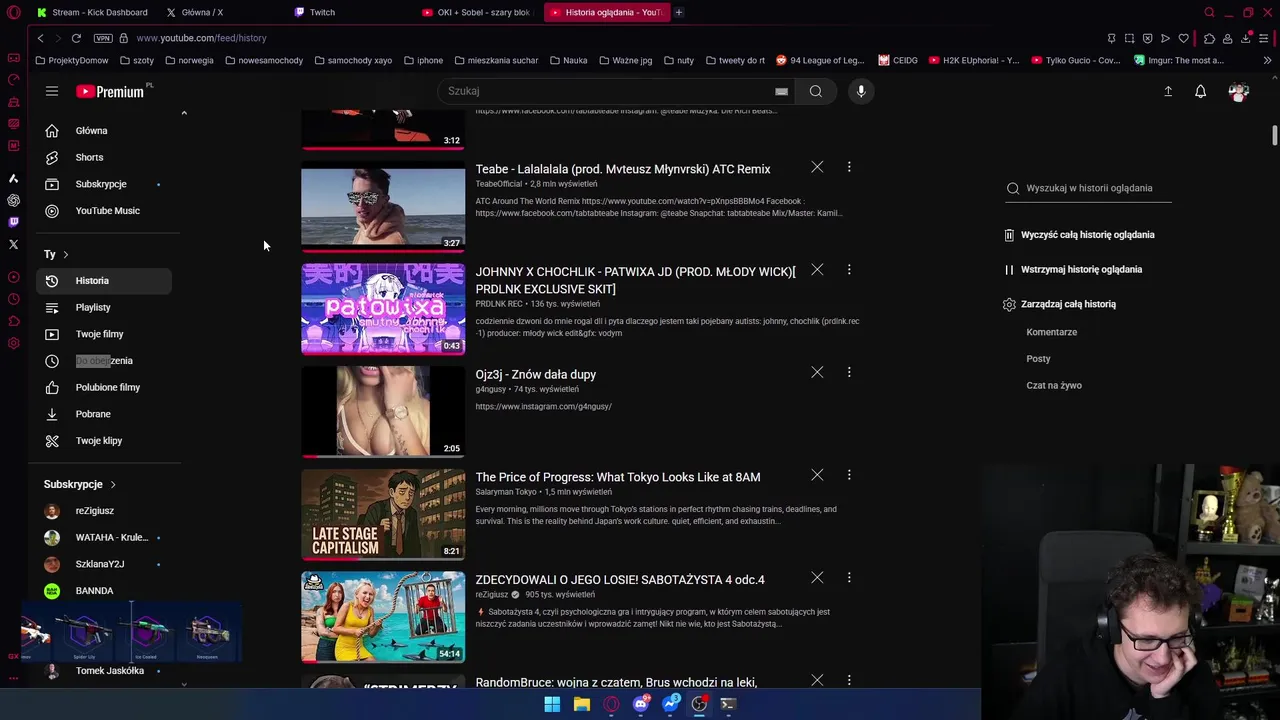Open Twoje klipy in sidebar
Image resolution: width=1280 pixels, height=720 pixels.
104,441
